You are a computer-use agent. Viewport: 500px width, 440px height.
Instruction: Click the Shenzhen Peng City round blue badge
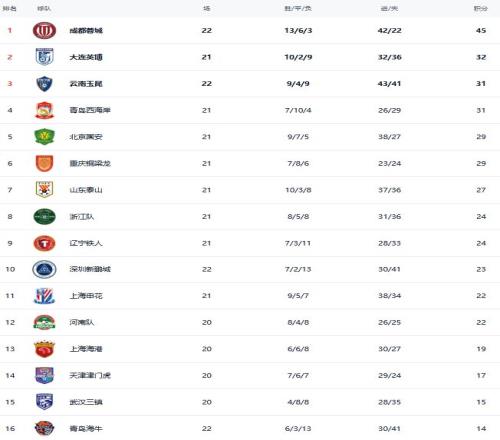point(44,269)
